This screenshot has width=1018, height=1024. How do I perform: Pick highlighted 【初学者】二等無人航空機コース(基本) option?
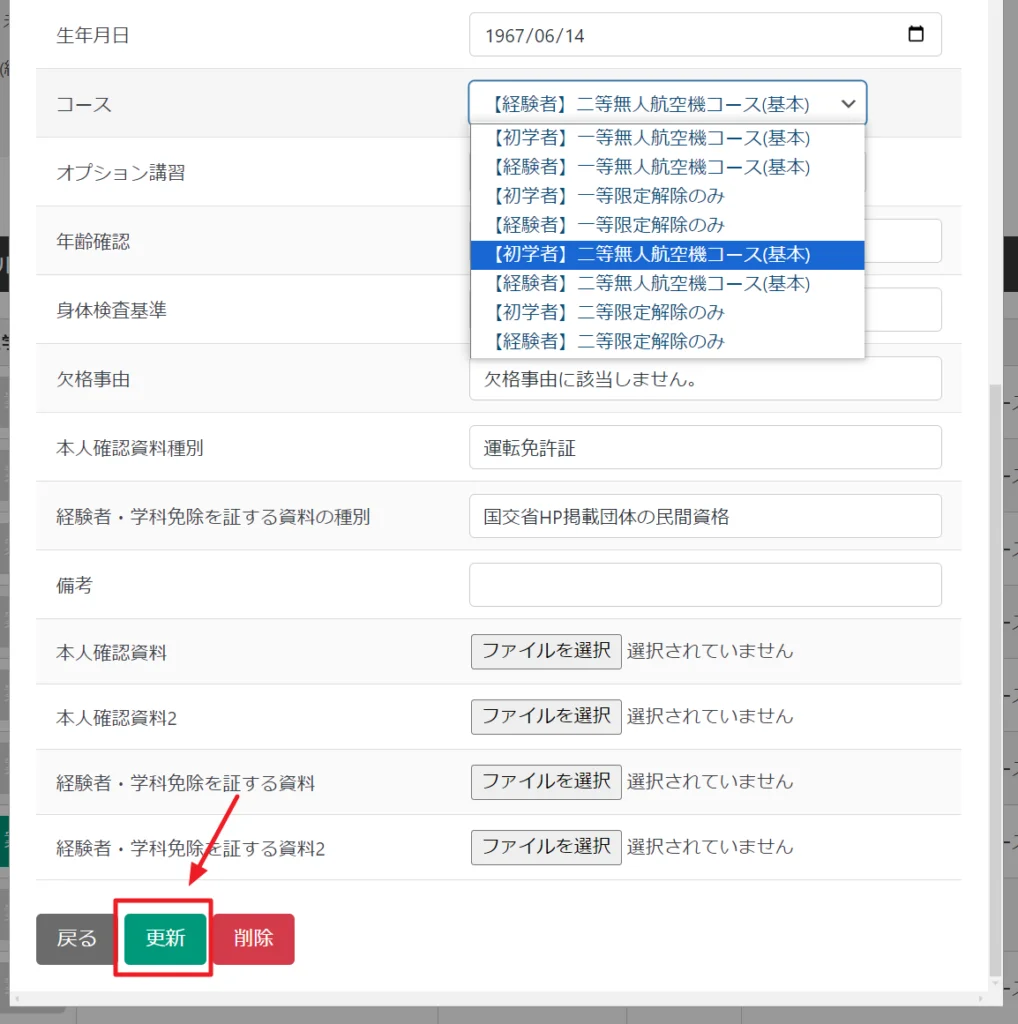(650, 255)
